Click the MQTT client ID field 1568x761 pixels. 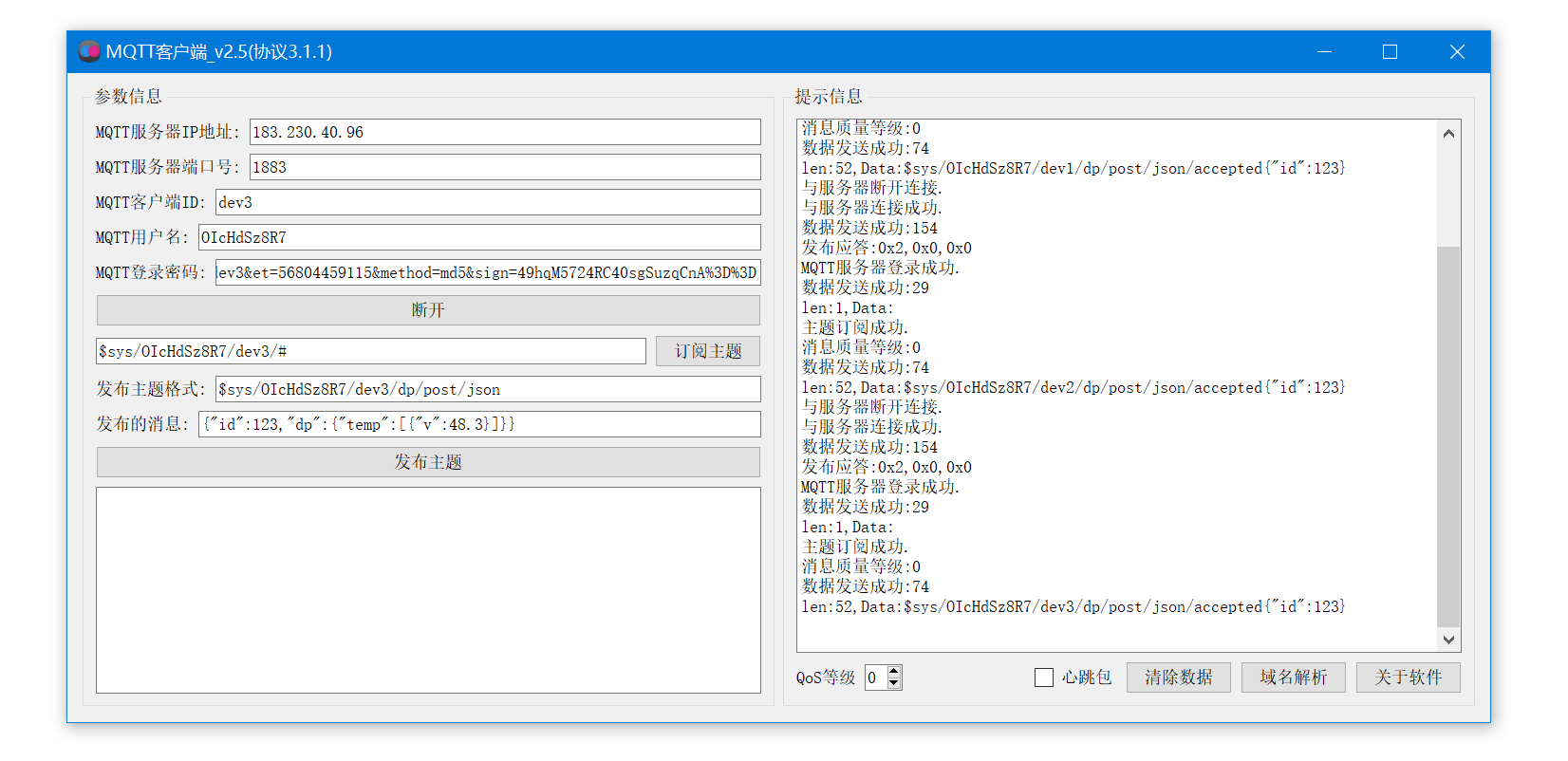click(488, 202)
